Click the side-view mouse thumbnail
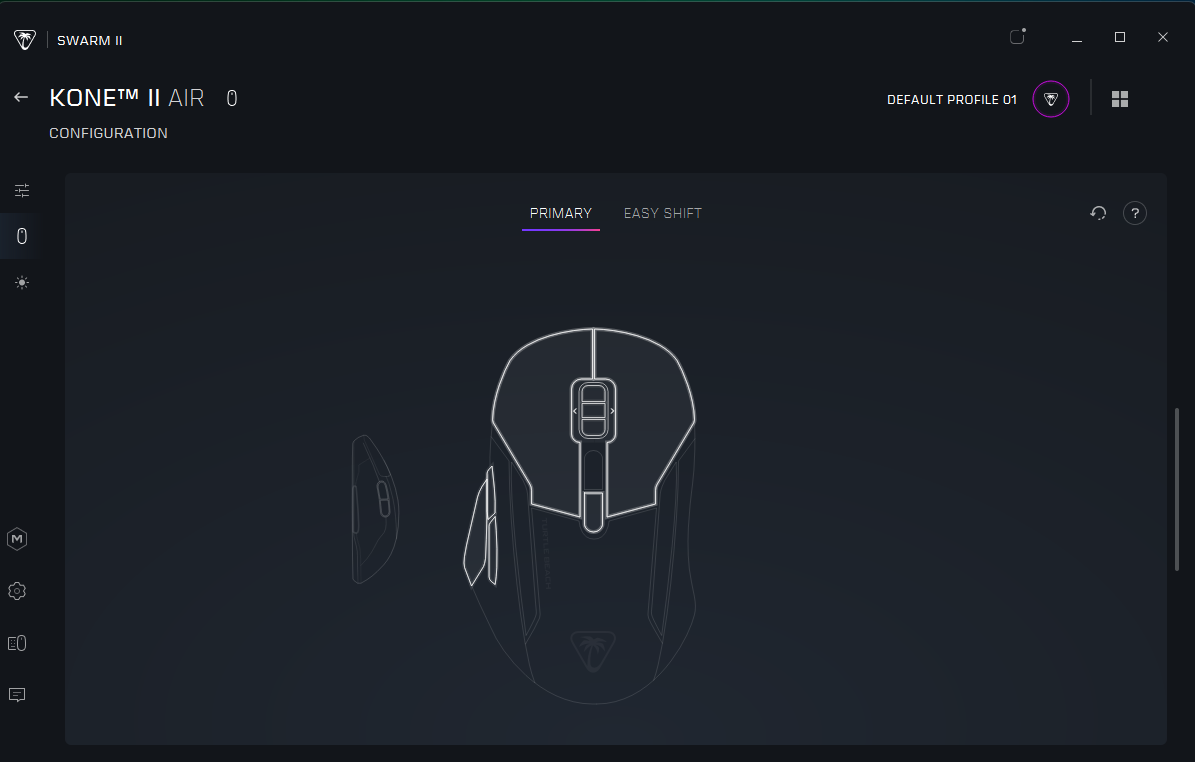The height and width of the screenshot is (762, 1195). 374,509
